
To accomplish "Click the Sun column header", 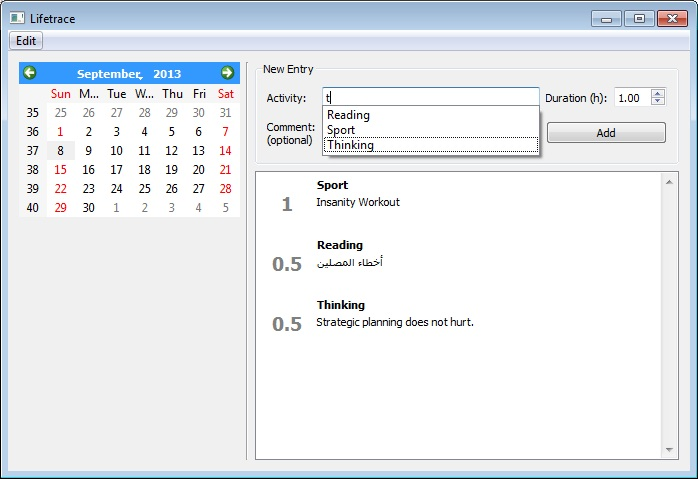I will [x=61, y=94].
